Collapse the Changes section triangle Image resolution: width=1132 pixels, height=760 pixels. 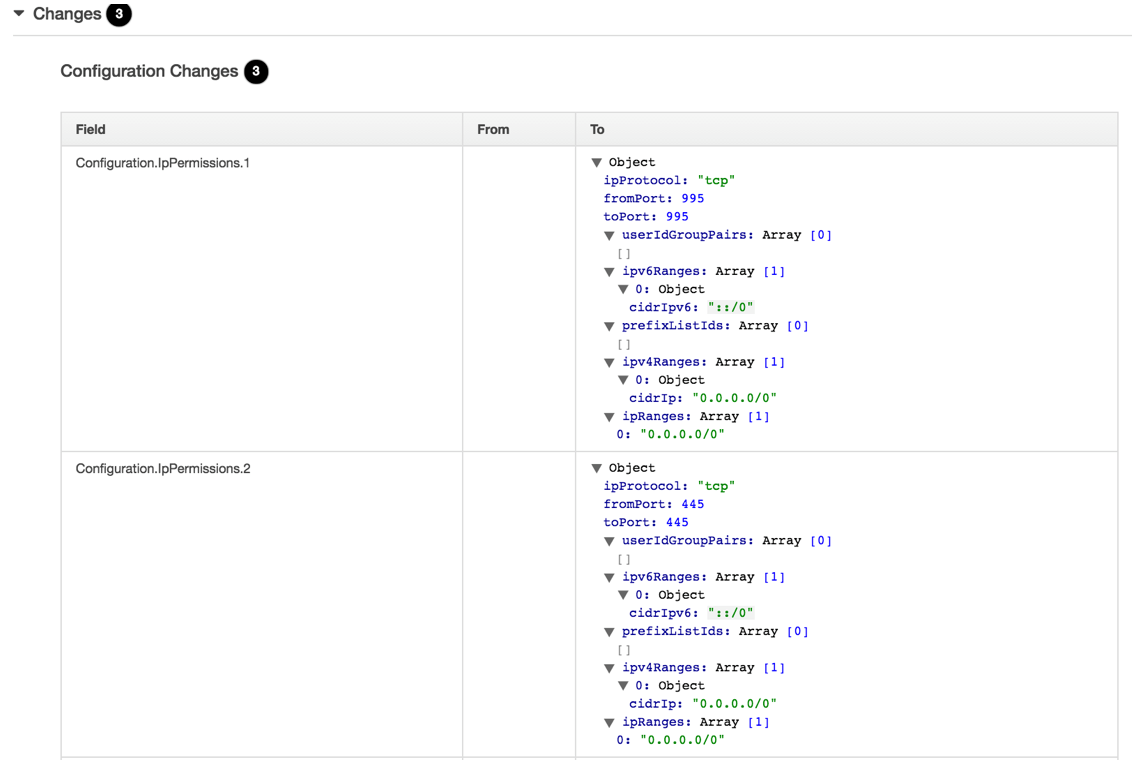(x=19, y=14)
